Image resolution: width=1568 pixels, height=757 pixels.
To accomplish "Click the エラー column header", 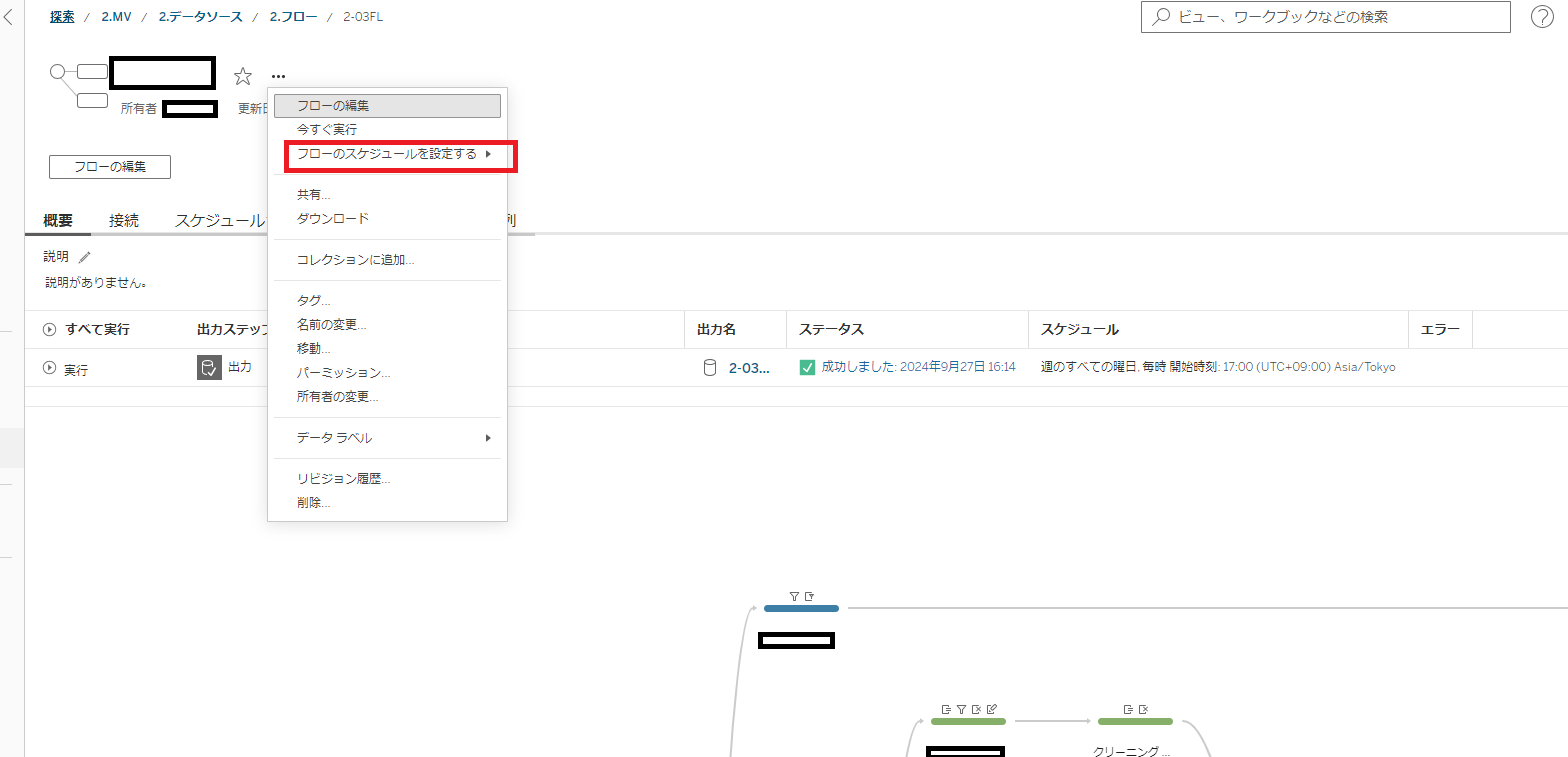I will tap(1440, 329).
